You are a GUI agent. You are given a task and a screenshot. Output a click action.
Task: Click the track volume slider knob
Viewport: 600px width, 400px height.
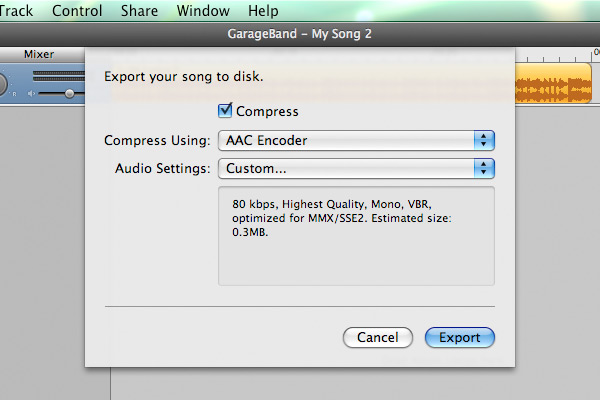tap(69, 93)
